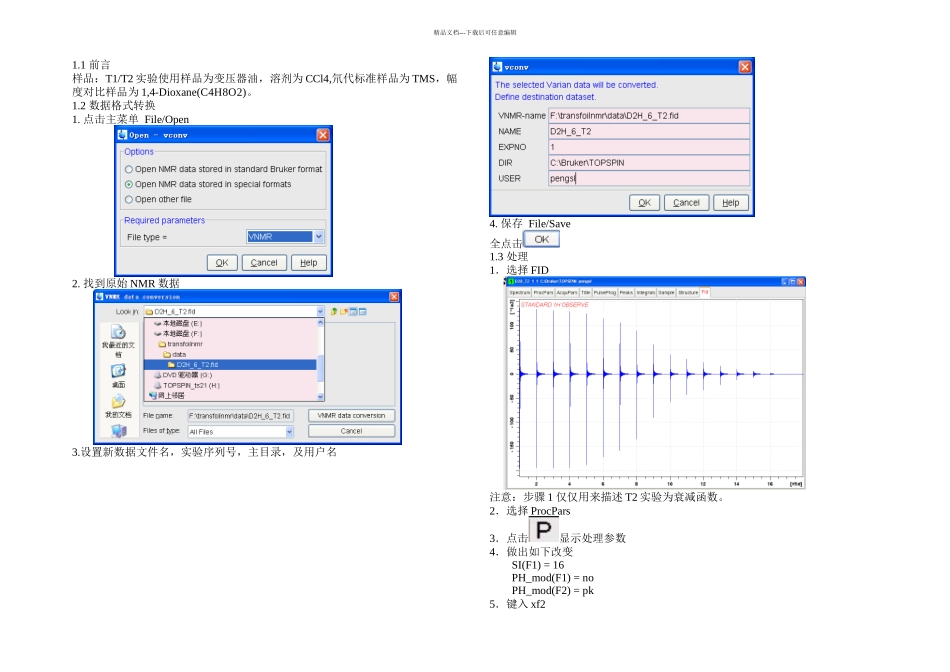Click the Create New Folder icon

[x=344, y=311]
